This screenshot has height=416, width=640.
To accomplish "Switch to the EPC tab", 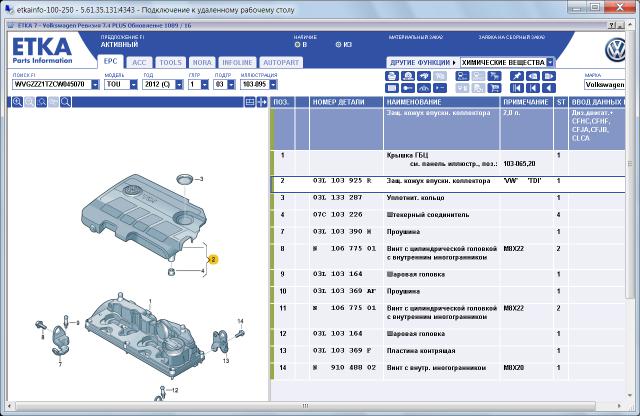I will (110, 61).
